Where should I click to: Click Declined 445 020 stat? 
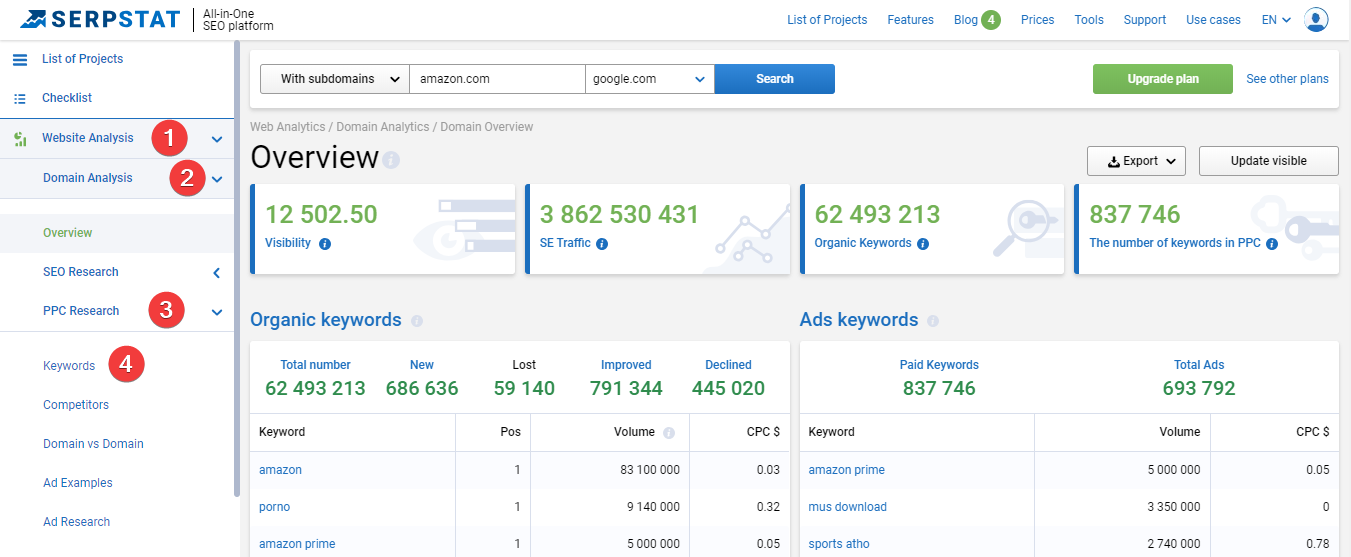point(728,378)
